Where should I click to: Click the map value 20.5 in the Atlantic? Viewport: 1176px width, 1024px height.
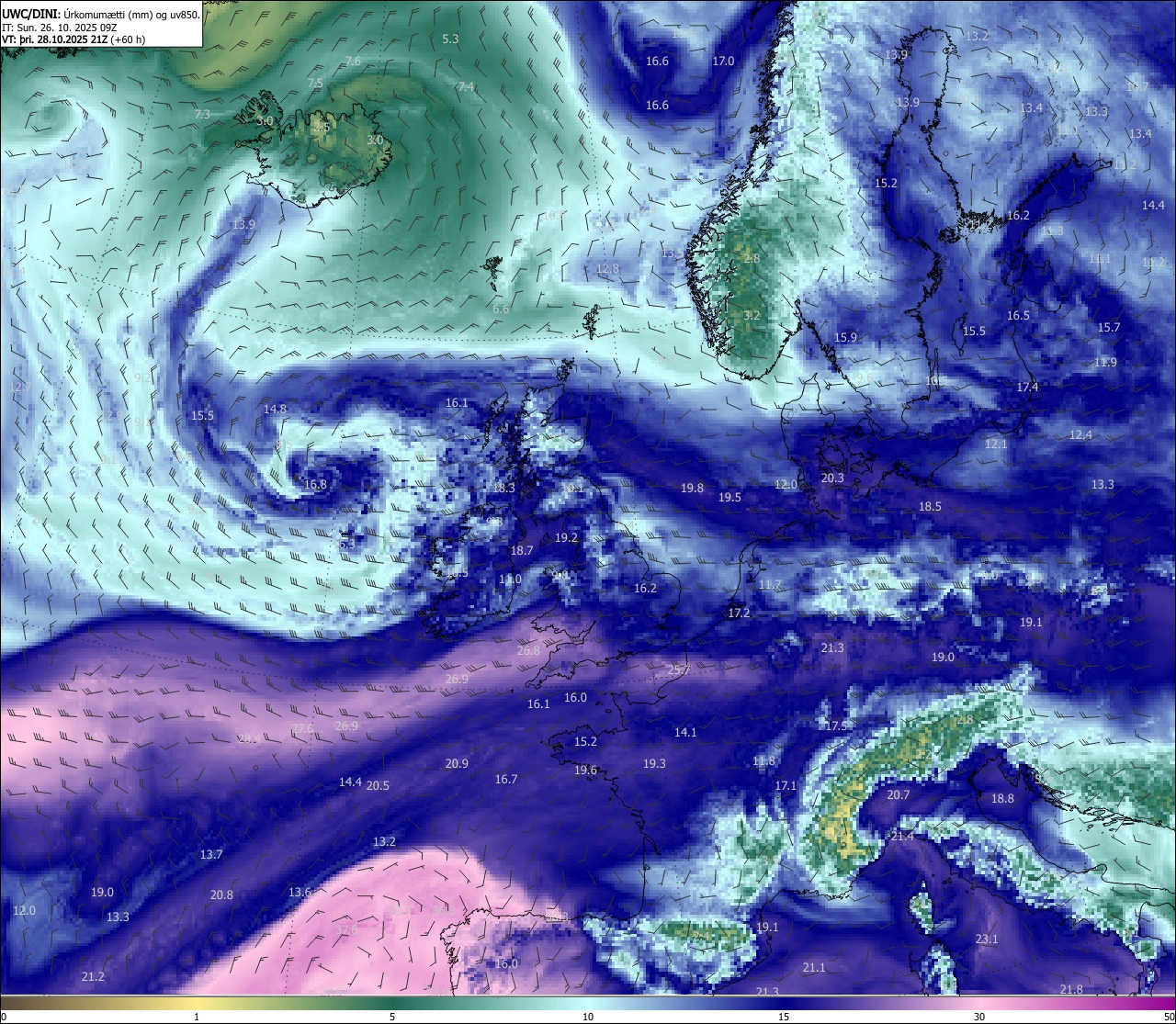[378, 785]
